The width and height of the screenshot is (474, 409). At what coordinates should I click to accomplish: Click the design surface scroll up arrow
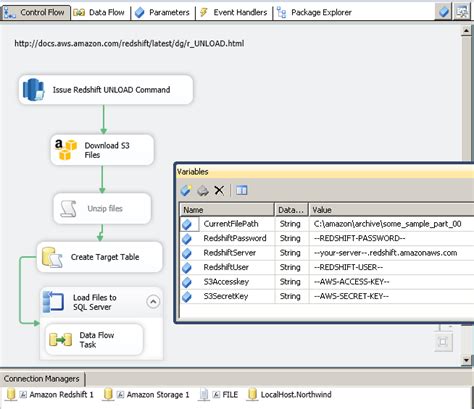(466, 31)
